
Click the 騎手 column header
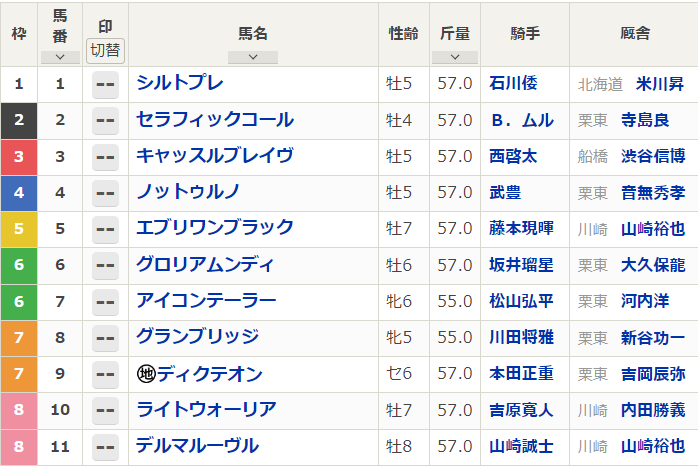coord(525,34)
